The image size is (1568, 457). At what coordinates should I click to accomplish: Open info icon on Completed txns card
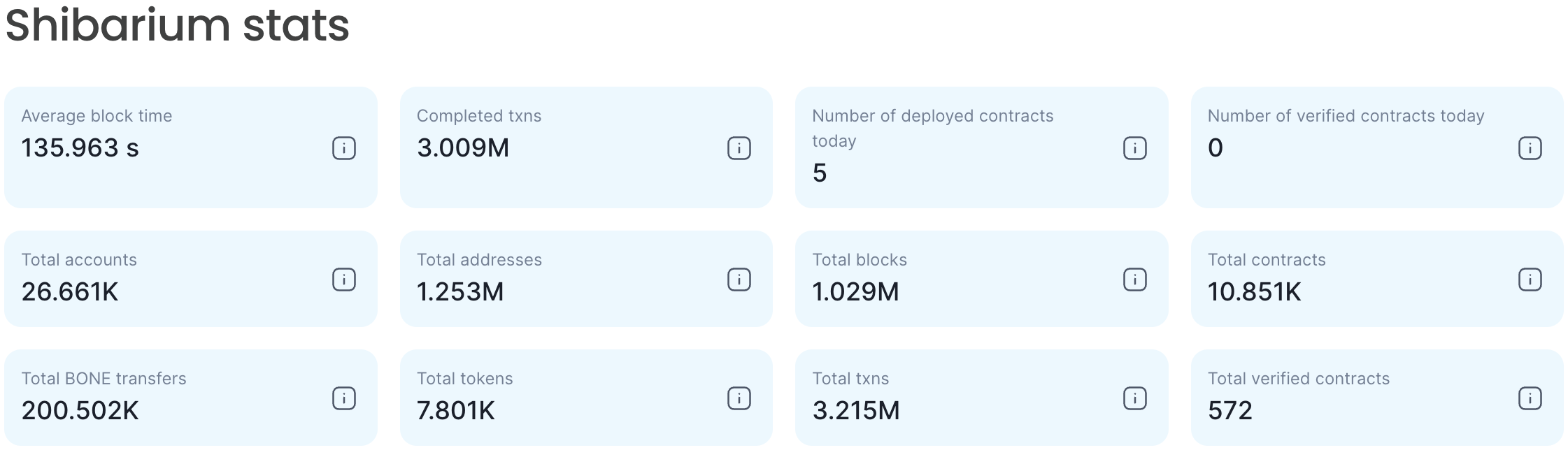[739, 148]
